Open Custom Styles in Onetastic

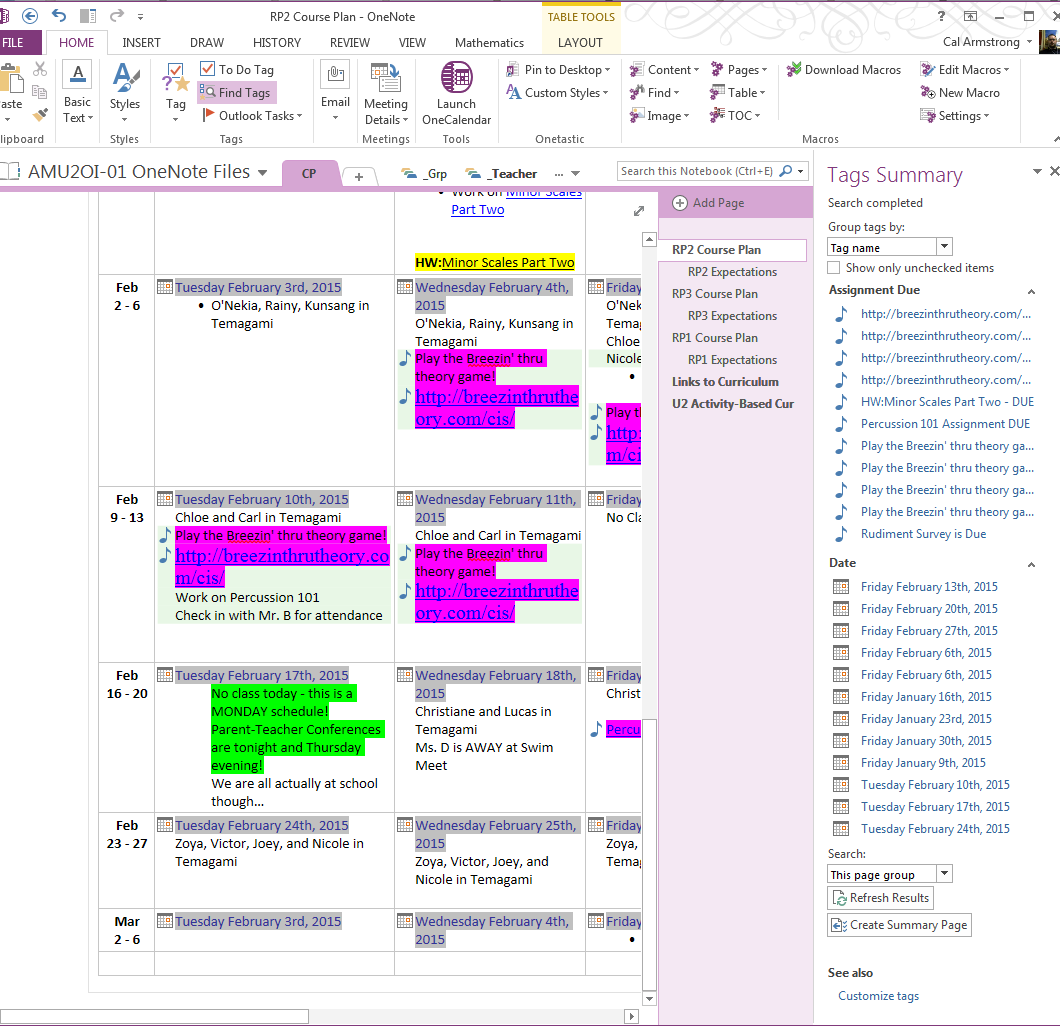click(x=558, y=93)
